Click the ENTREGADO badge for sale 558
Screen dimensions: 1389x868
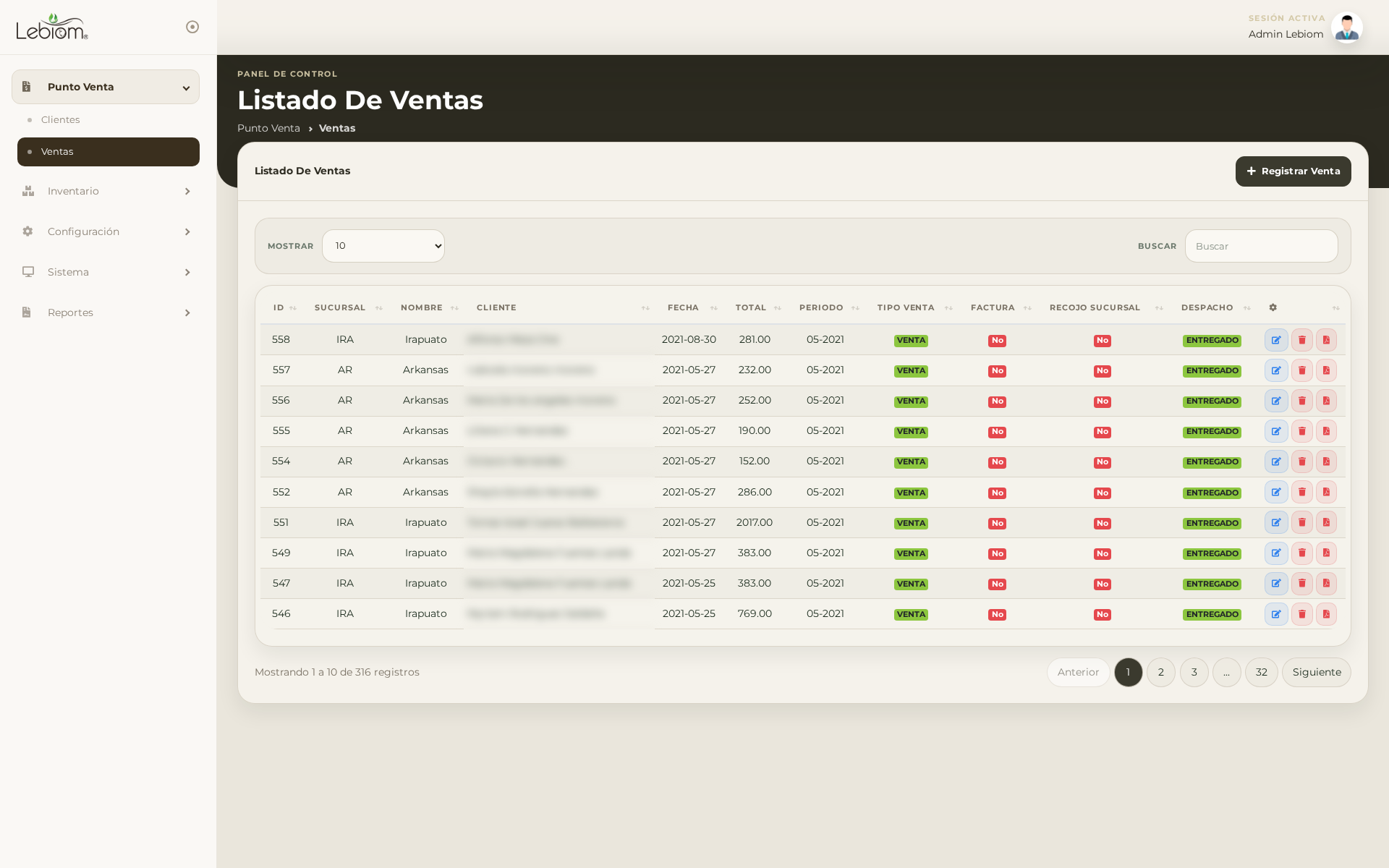click(x=1212, y=340)
